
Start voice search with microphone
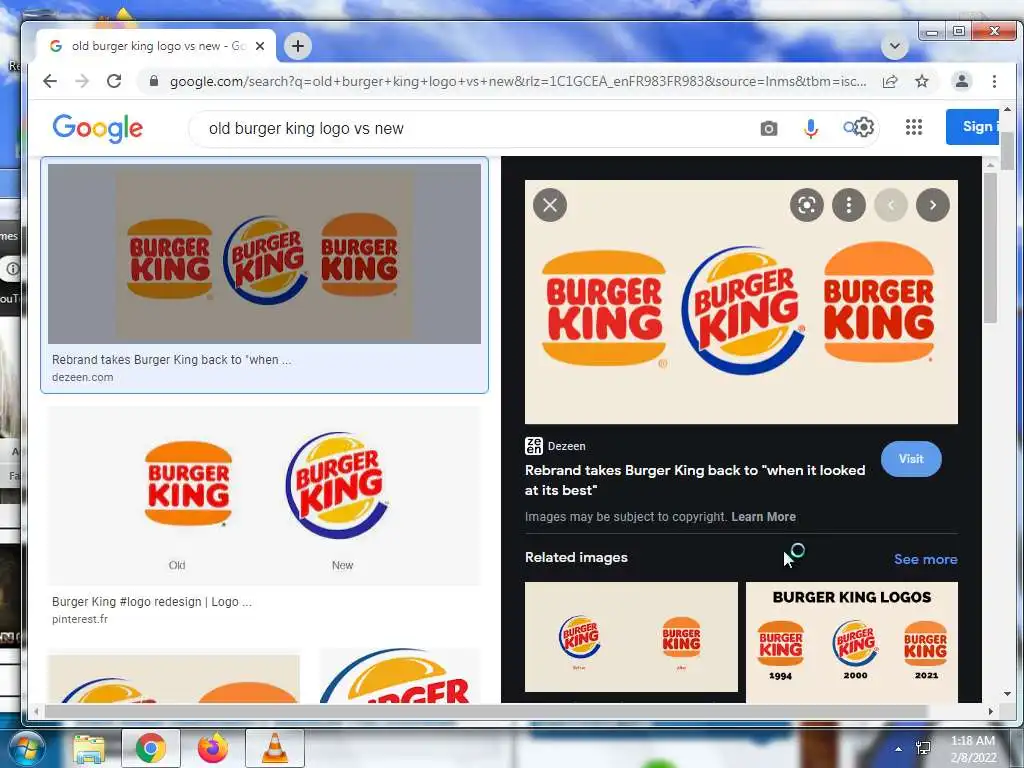[x=810, y=129]
